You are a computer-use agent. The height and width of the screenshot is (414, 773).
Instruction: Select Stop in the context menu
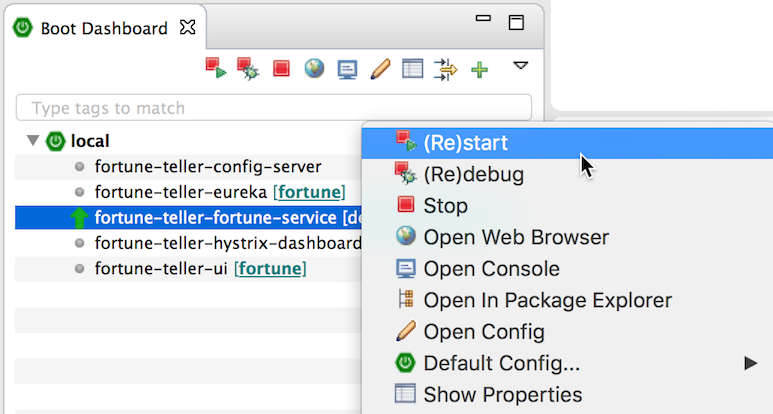click(x=567, y=206)
